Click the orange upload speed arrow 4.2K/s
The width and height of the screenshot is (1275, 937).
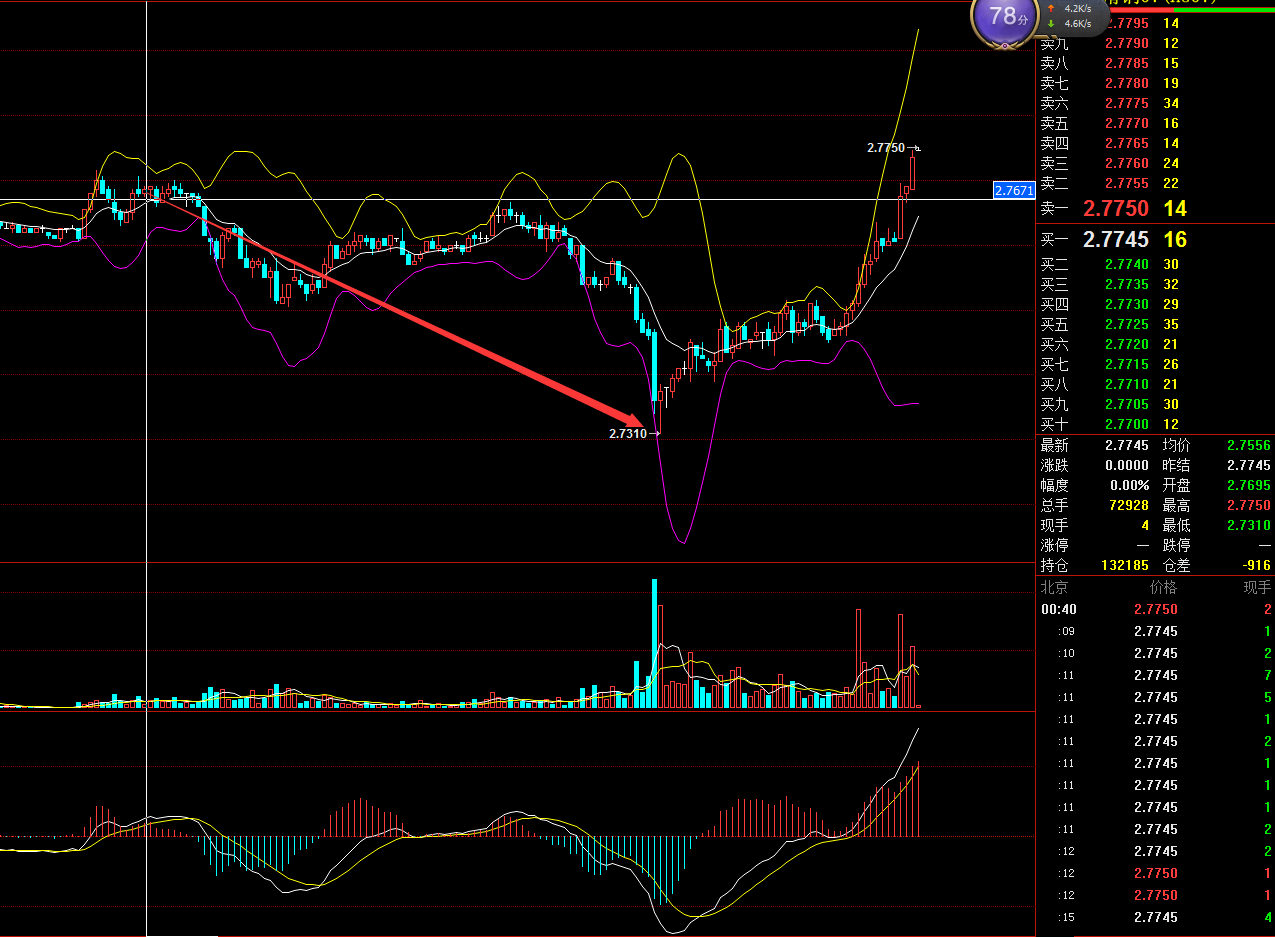[x=1051, y=8]
